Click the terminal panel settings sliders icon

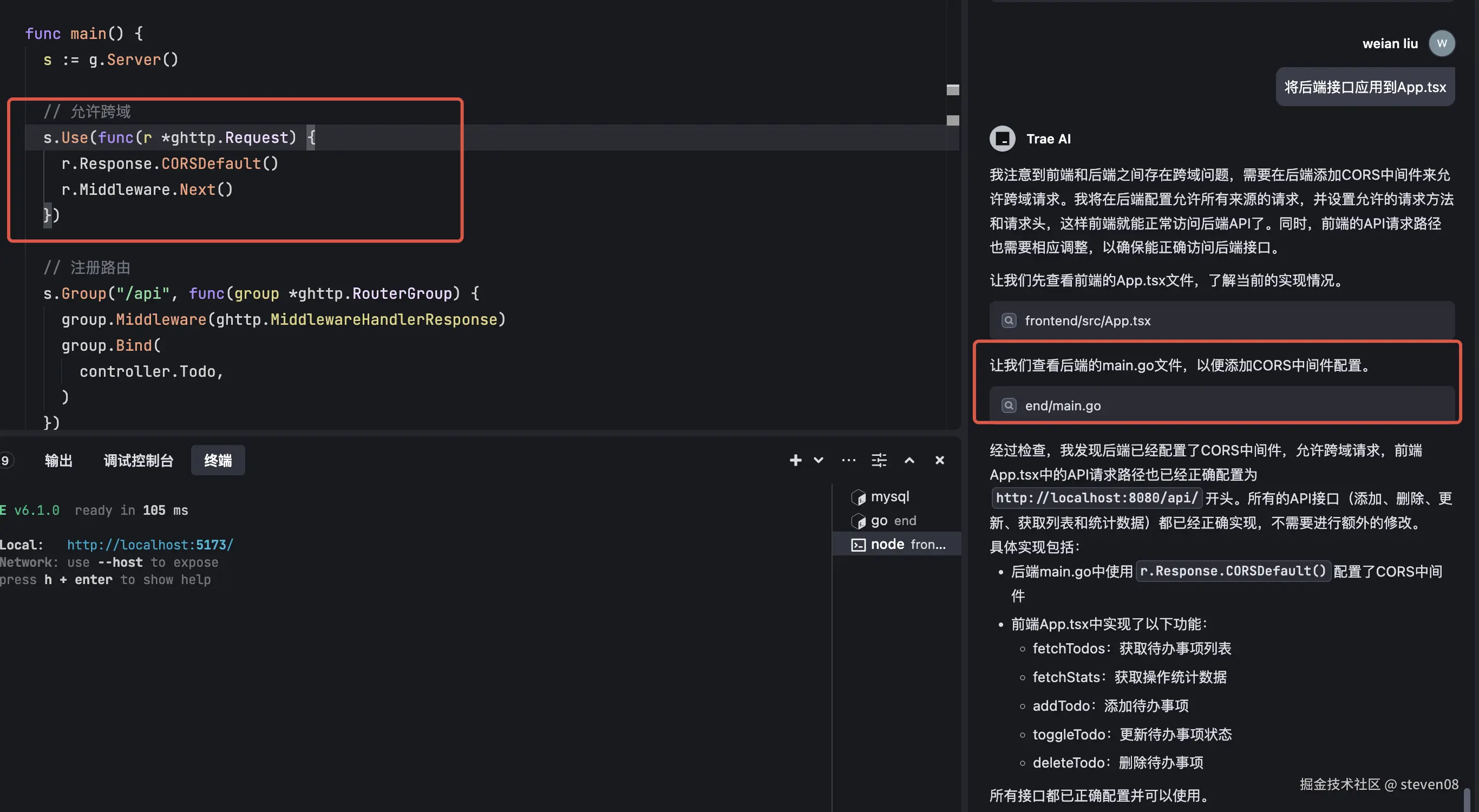pyautogui.click(x=879, y=460)
